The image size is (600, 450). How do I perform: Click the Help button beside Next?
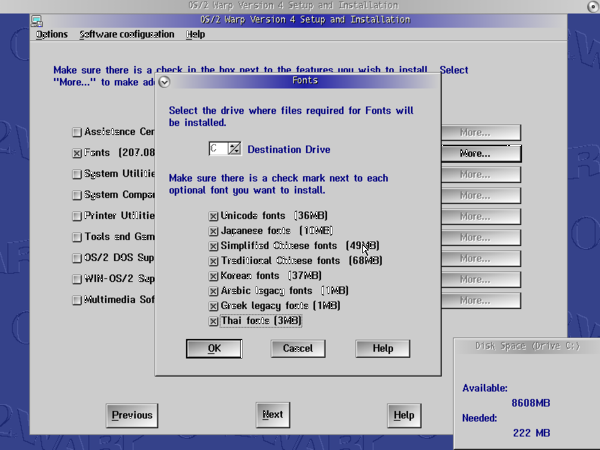[404, 415]
